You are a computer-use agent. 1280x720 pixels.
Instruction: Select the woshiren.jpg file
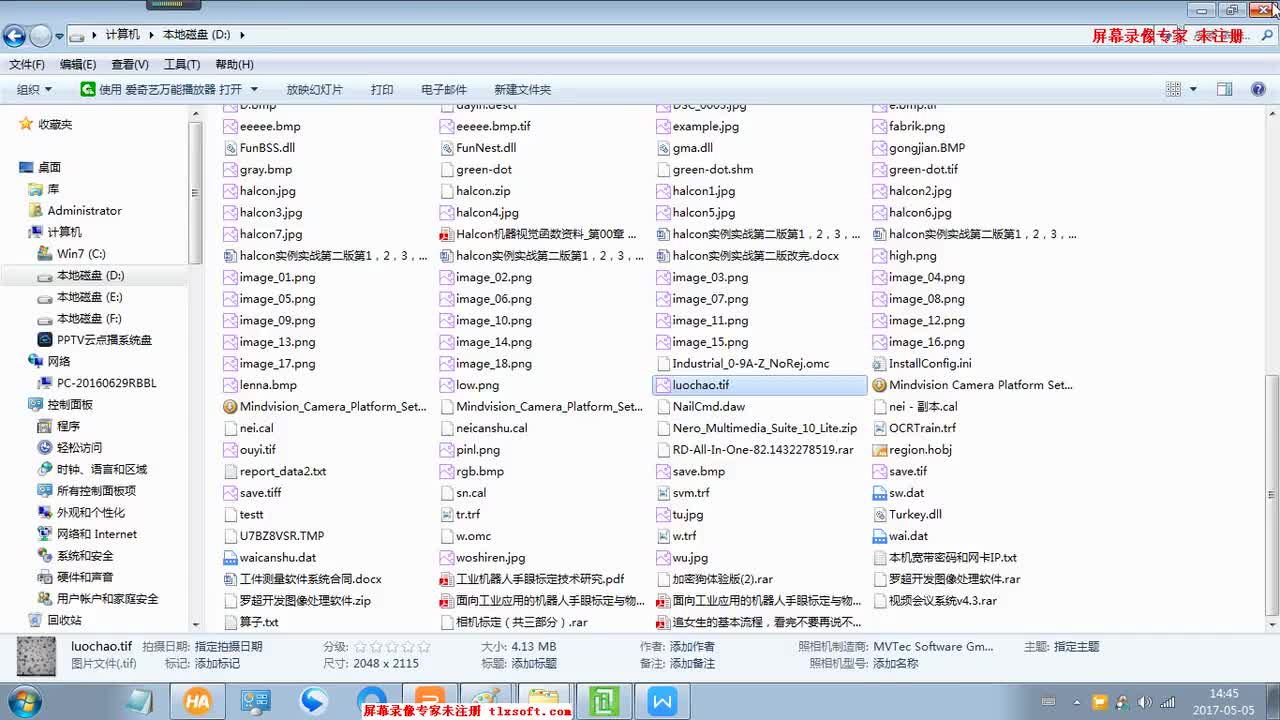click(491, 558)
